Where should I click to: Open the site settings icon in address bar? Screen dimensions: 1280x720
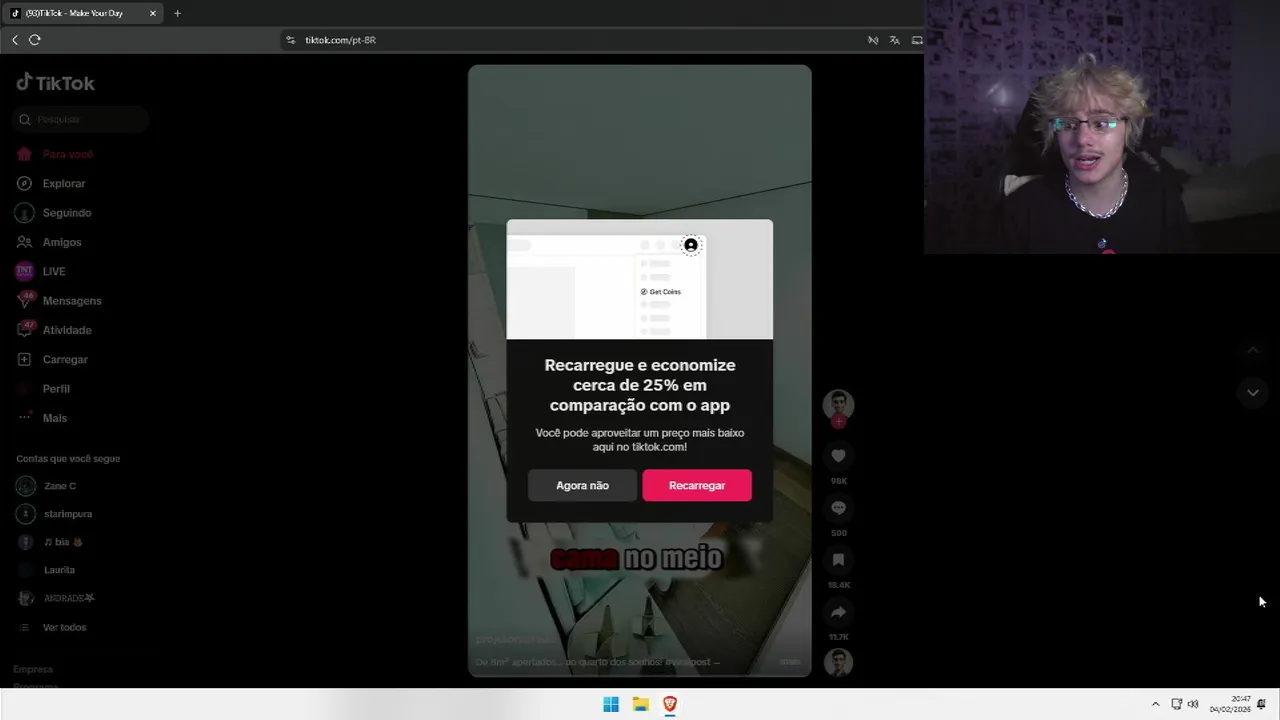(x=291, y=40)
